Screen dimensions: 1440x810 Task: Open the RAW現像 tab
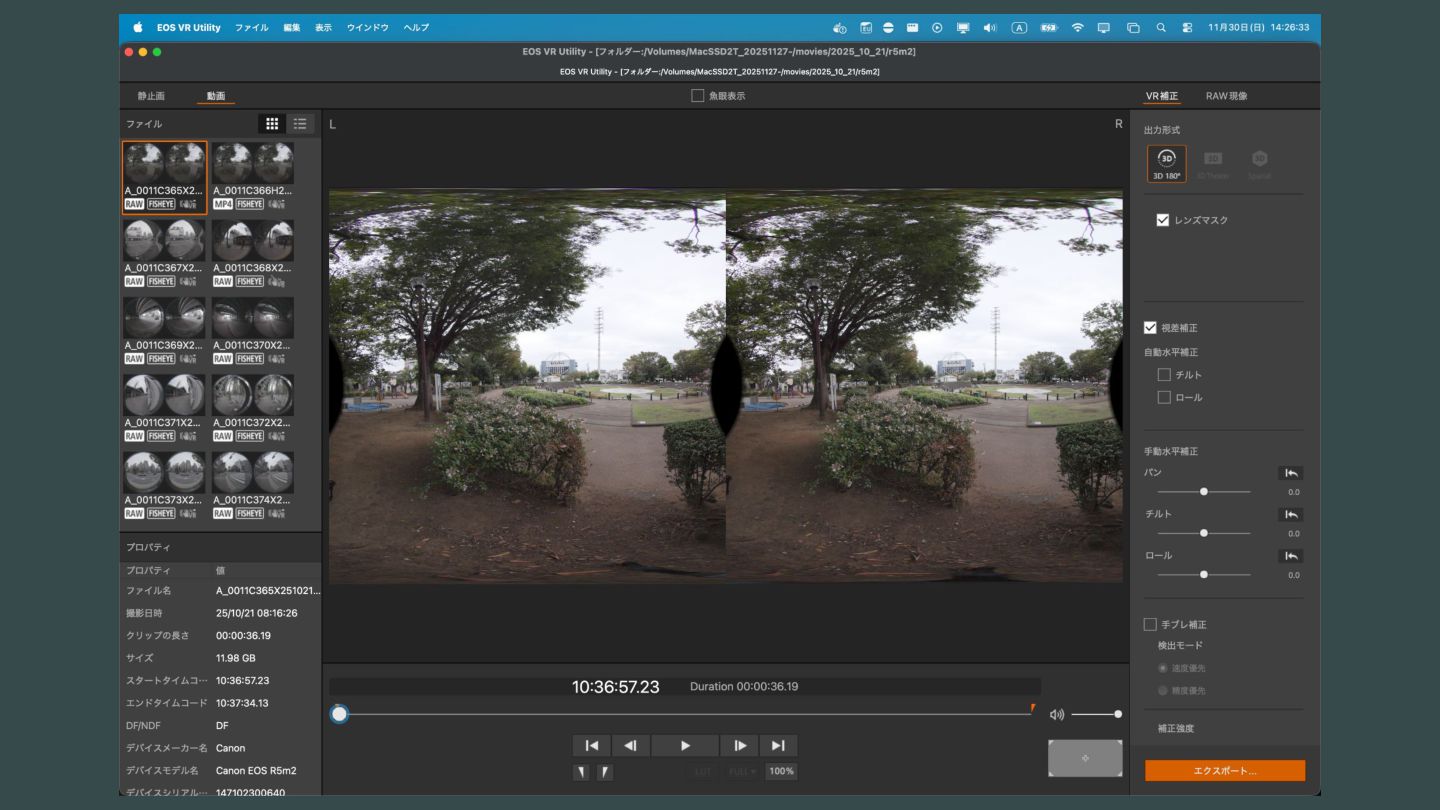point(1226,96)
